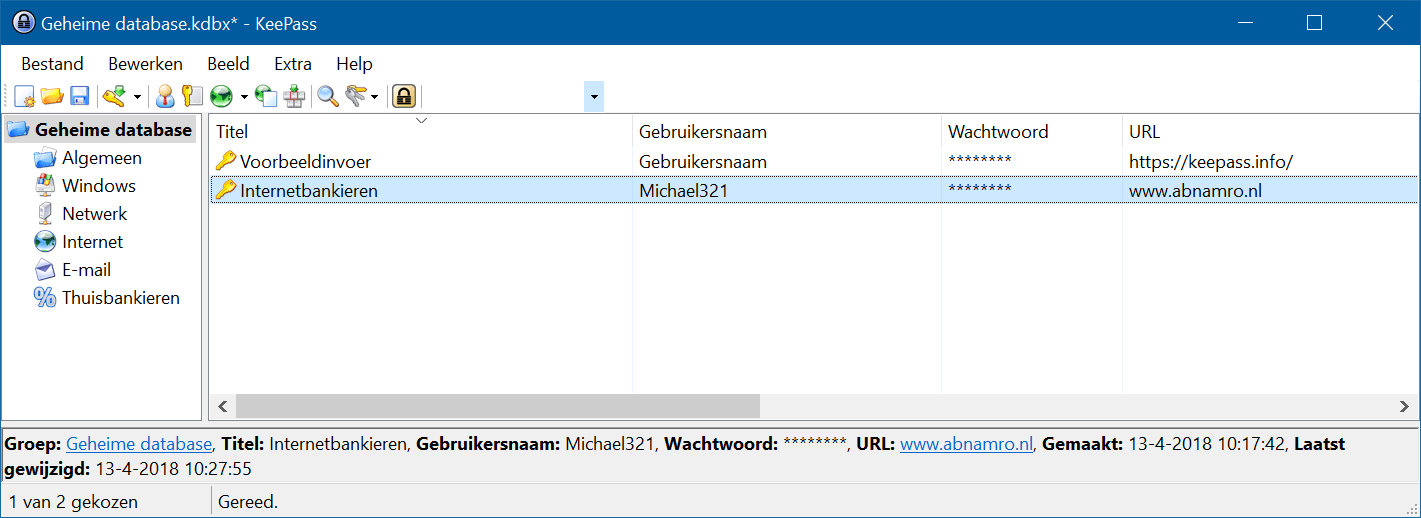Save the database with the floppy icon
Screen dimensions: 1421x518
(x=80, y=96)
